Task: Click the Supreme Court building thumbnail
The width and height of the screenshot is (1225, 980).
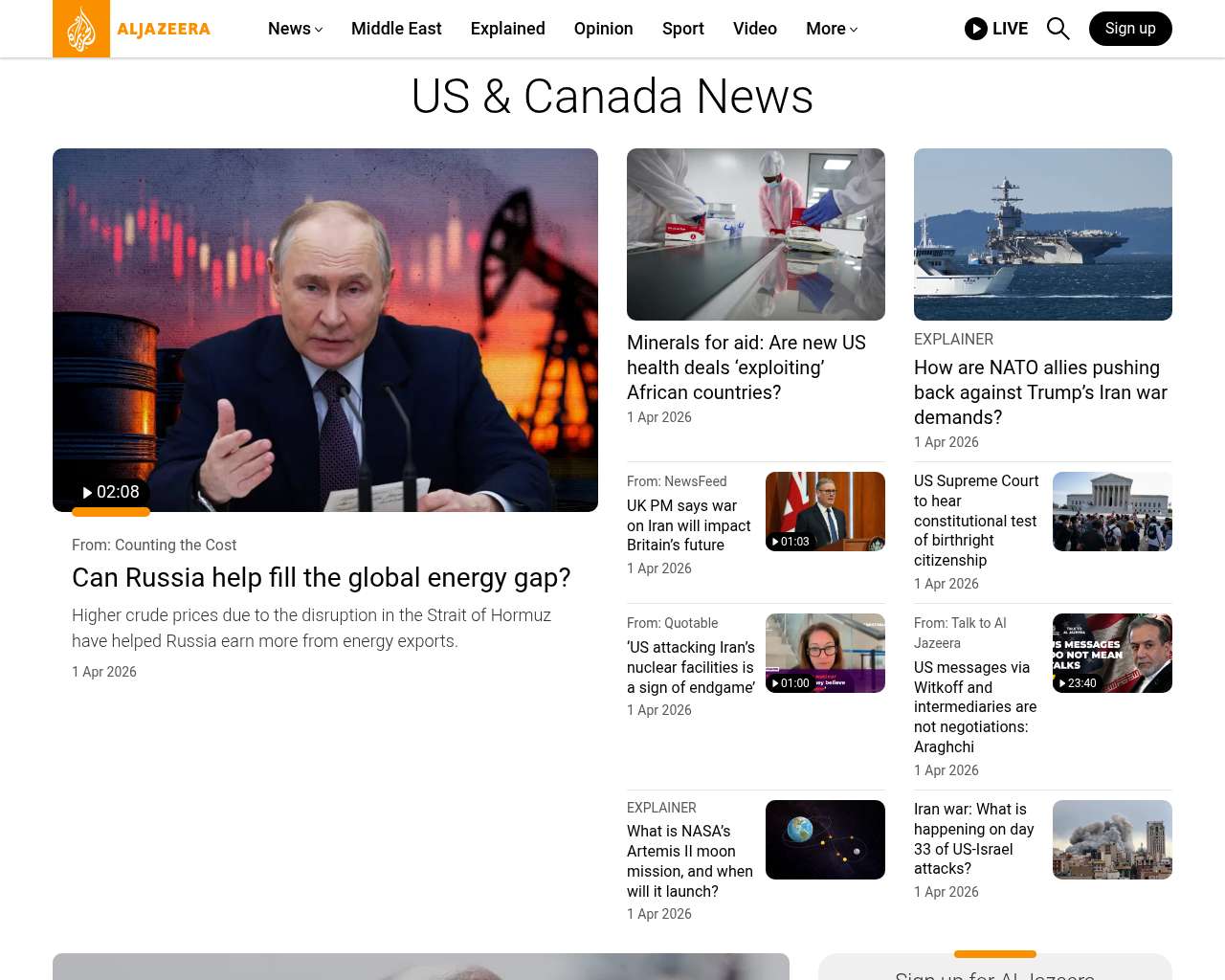Action: coord(1112,511)
